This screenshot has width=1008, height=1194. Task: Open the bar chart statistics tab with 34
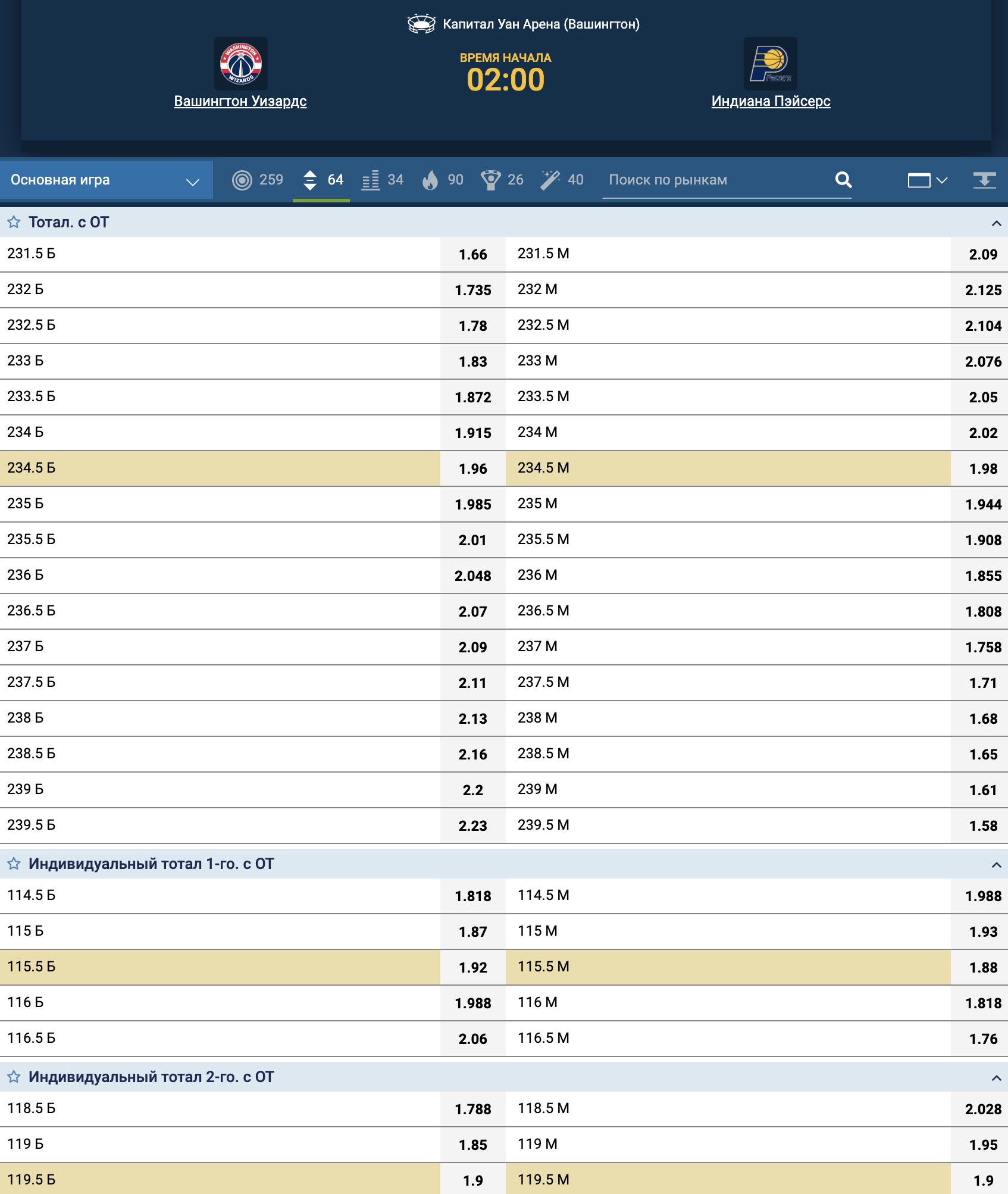click(383, 180)
